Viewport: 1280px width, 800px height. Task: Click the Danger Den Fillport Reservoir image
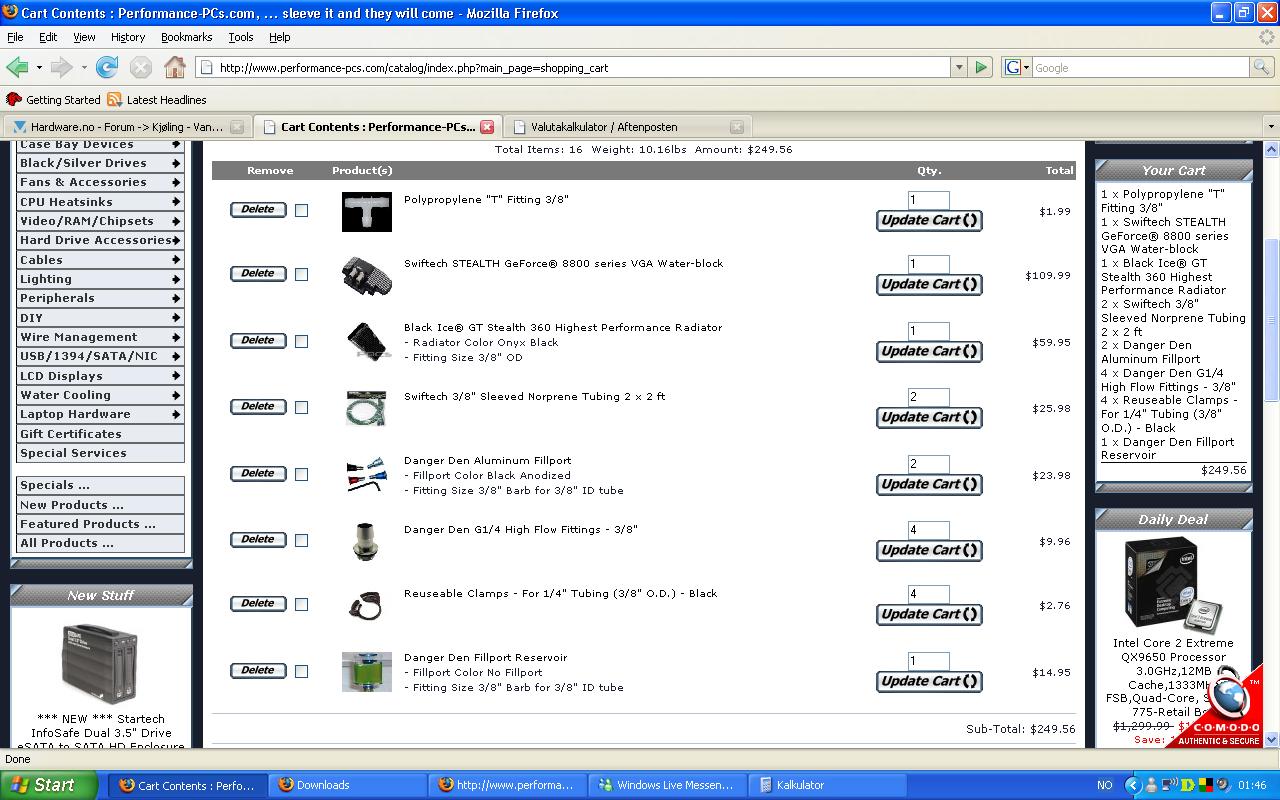[367, 672]
